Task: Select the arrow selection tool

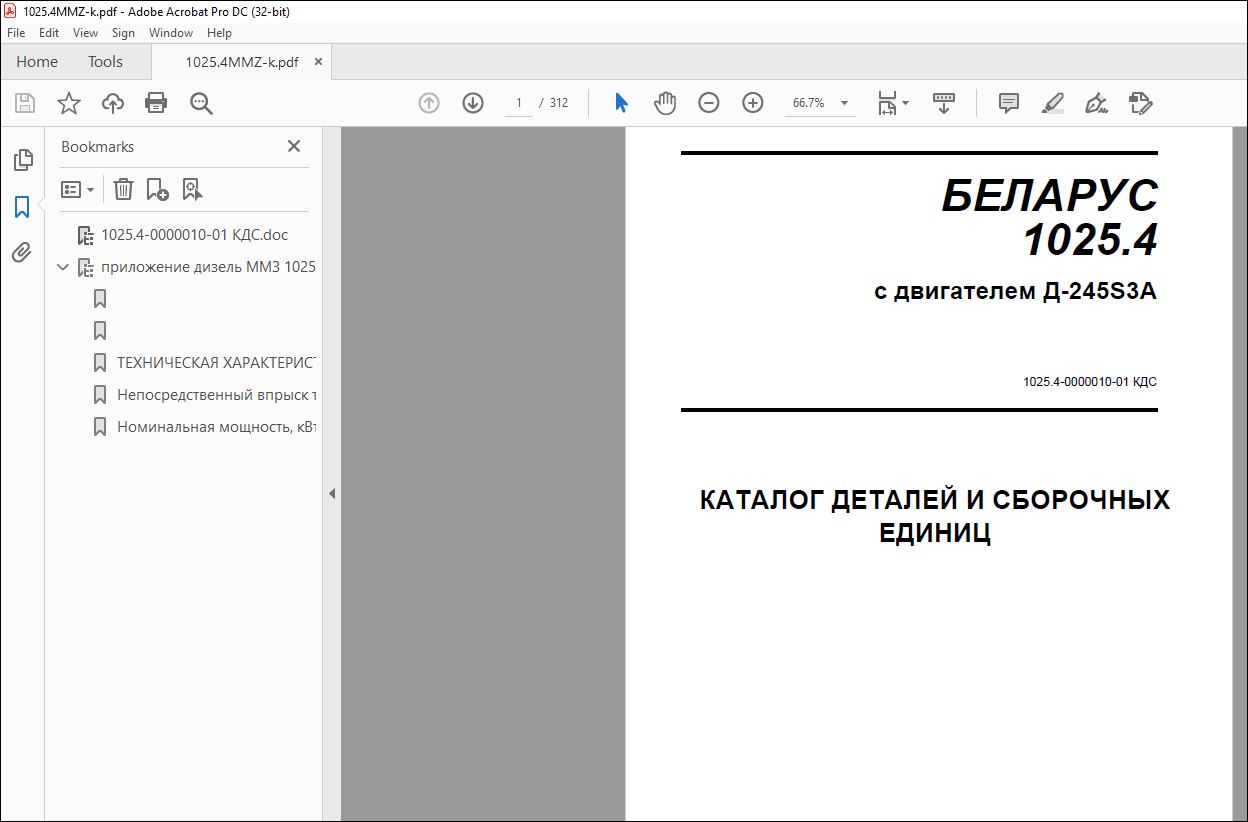Action: (621, 103)
